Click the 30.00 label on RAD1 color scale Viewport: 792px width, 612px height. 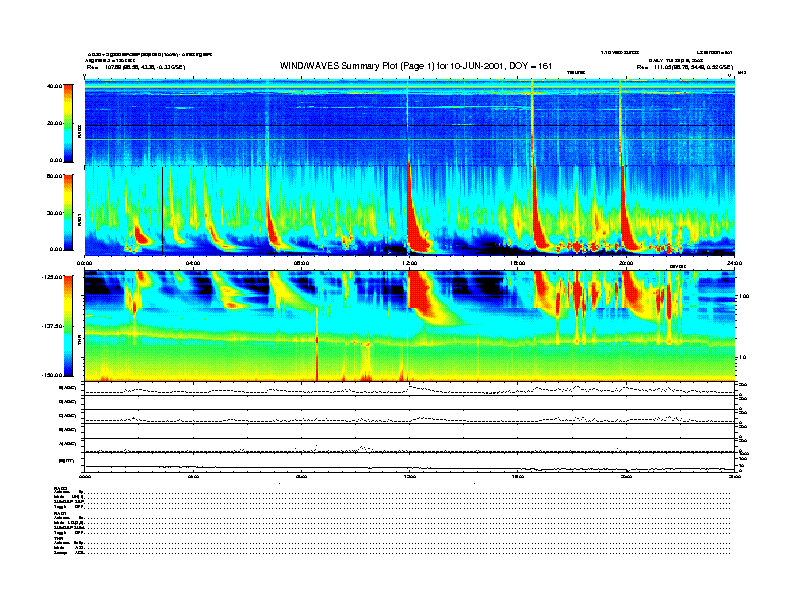[x=54, y=213]
